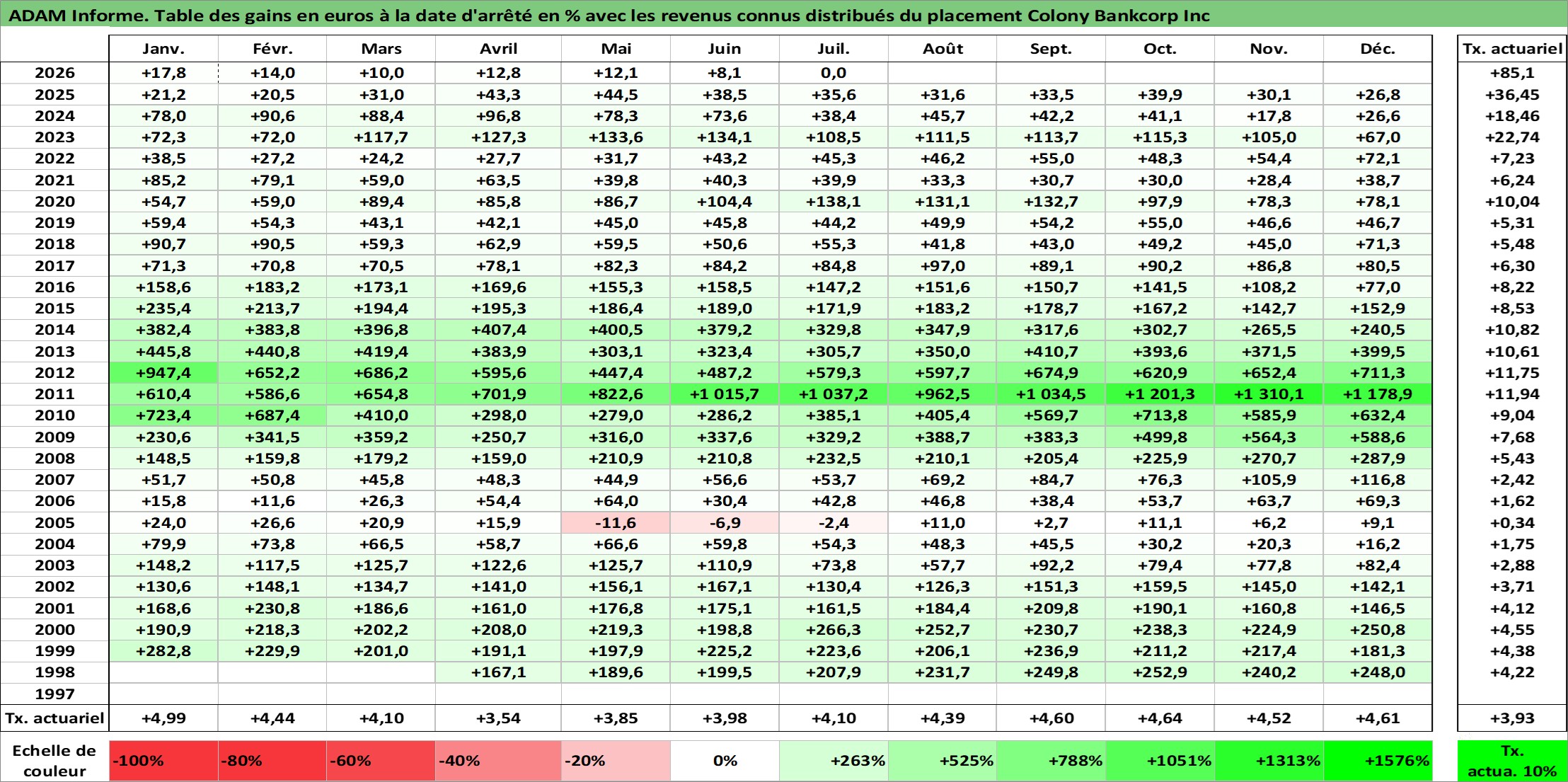1568x782 pixels.
Task: Select the 'Janv.' column header
Action: click(x=163, y=49)
